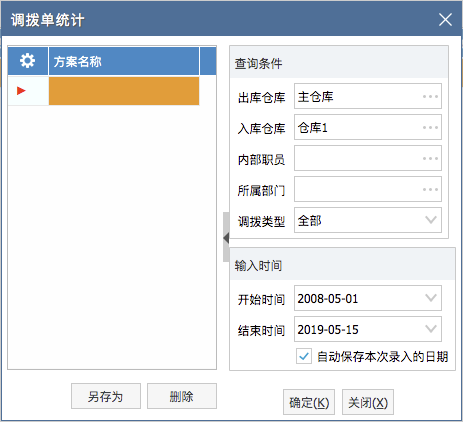Open the 开始时间 date dropdown
The height and width of the screenshot is (422, 463).
(x=431, y=298)
